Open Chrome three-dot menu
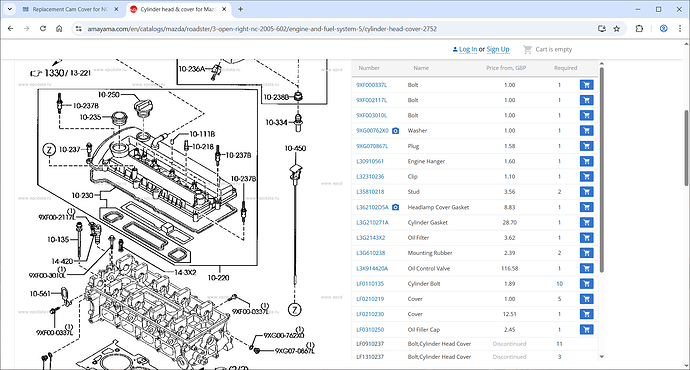The width and height of the screenshot is (690, 370). pyautogui.click(x=680, y=29)
